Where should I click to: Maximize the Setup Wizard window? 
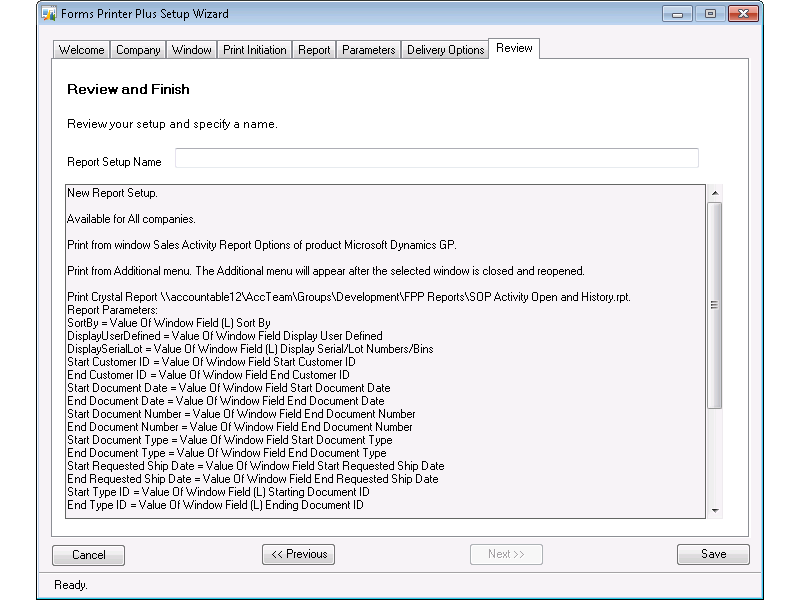[x=709, y=14]
